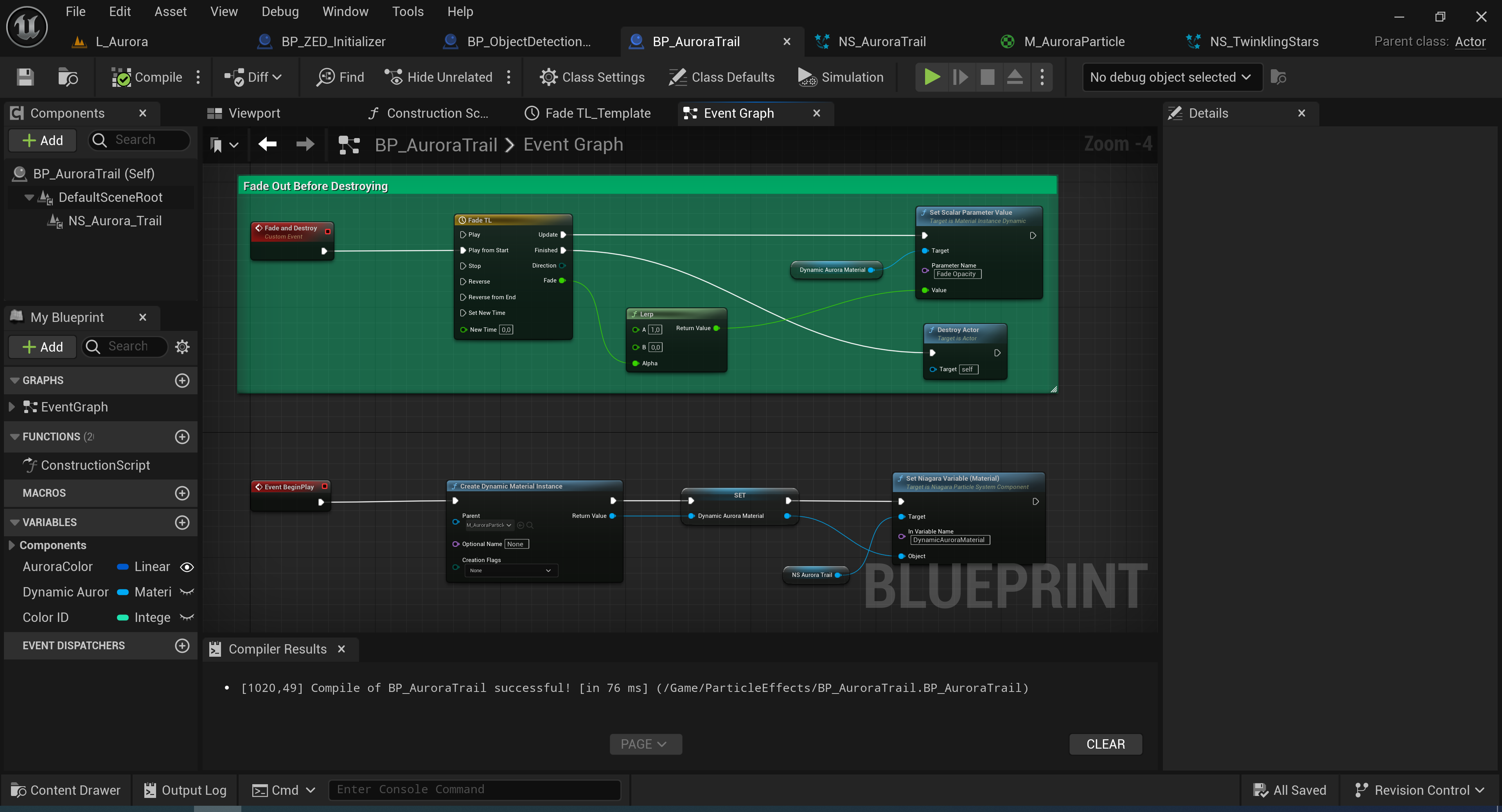This screenshot has height=812, width=1502.
Task: Toggle Dynamic Aurora Material visibility eye
Action: 187,592
